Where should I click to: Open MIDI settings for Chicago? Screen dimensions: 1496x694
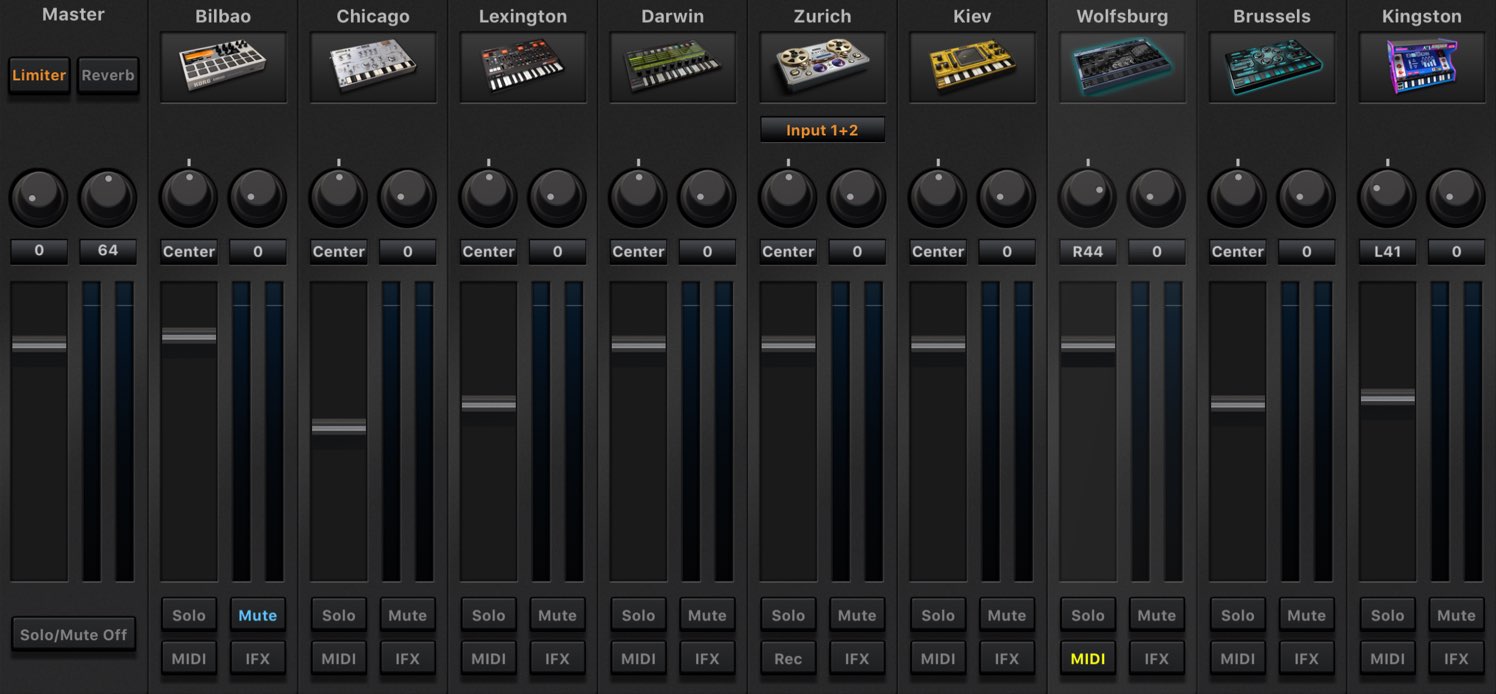pos(339,659)
